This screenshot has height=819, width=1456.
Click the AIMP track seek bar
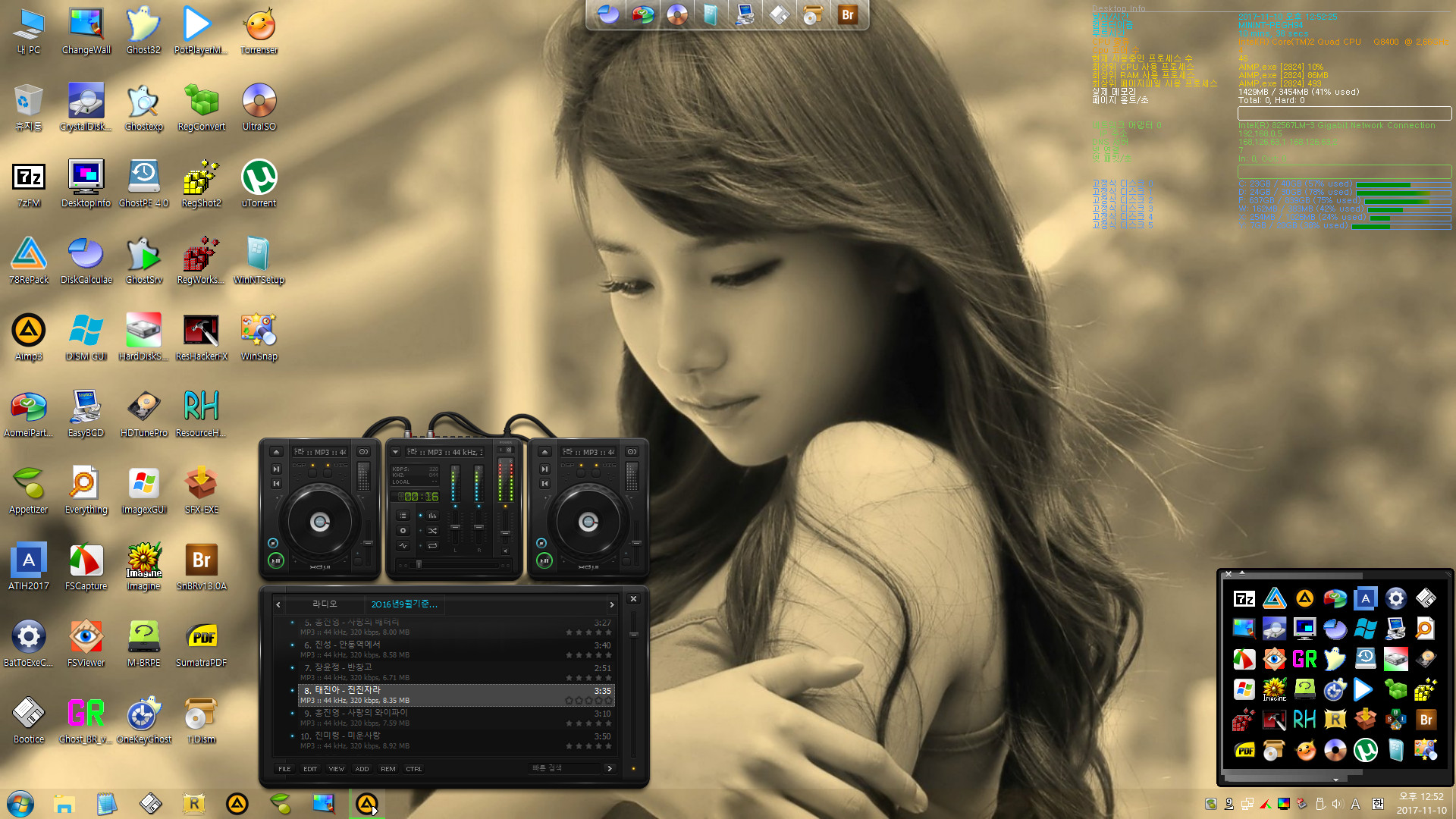click(454, 565)
